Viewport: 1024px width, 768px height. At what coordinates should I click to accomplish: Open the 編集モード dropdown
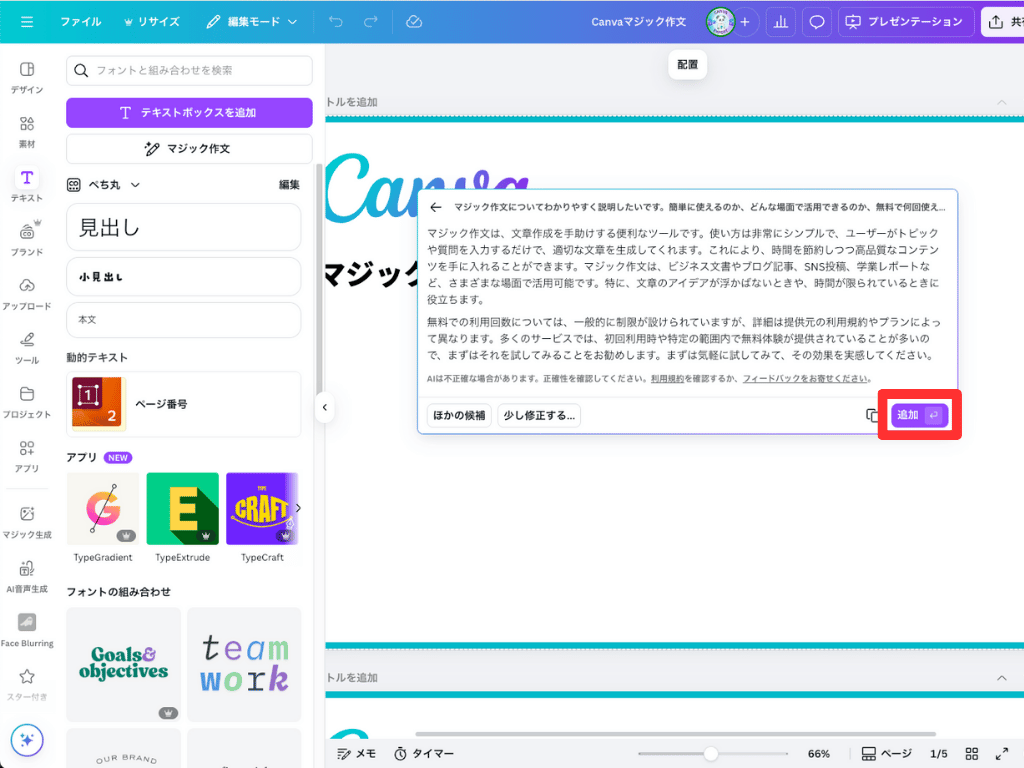pyautogui.click(x=252, y=22)
